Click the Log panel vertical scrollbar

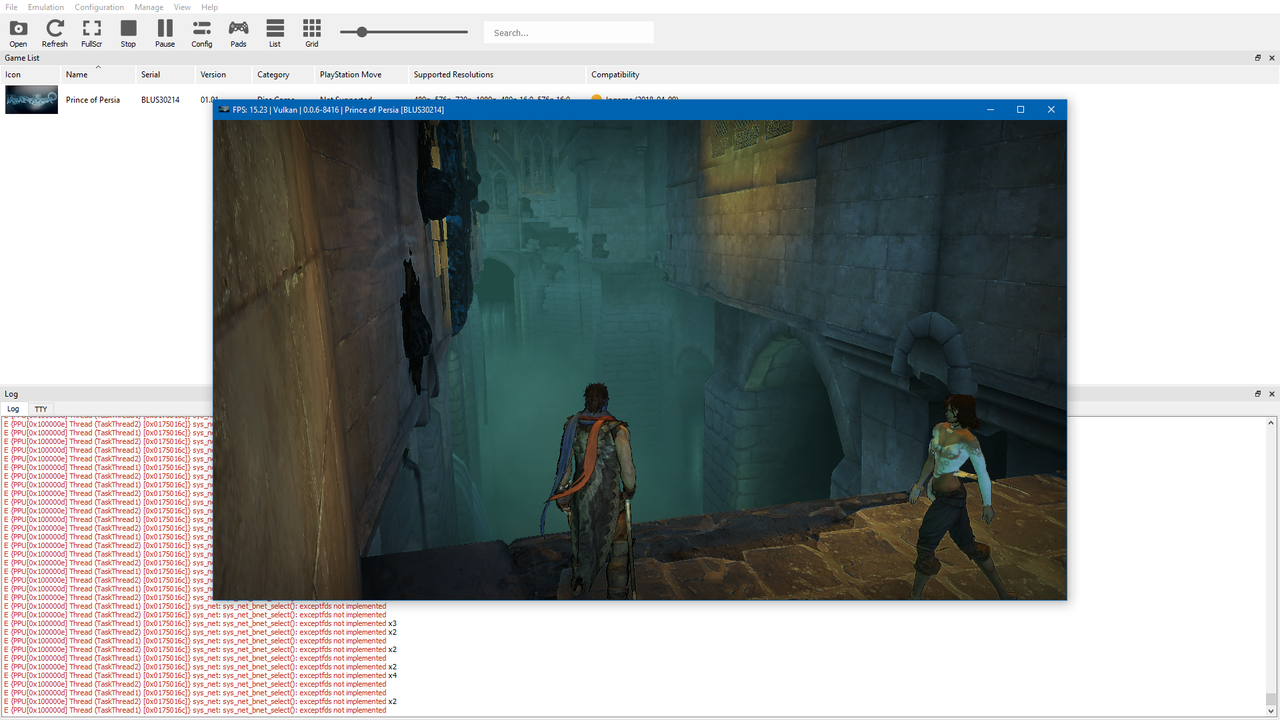(1272, 565)
